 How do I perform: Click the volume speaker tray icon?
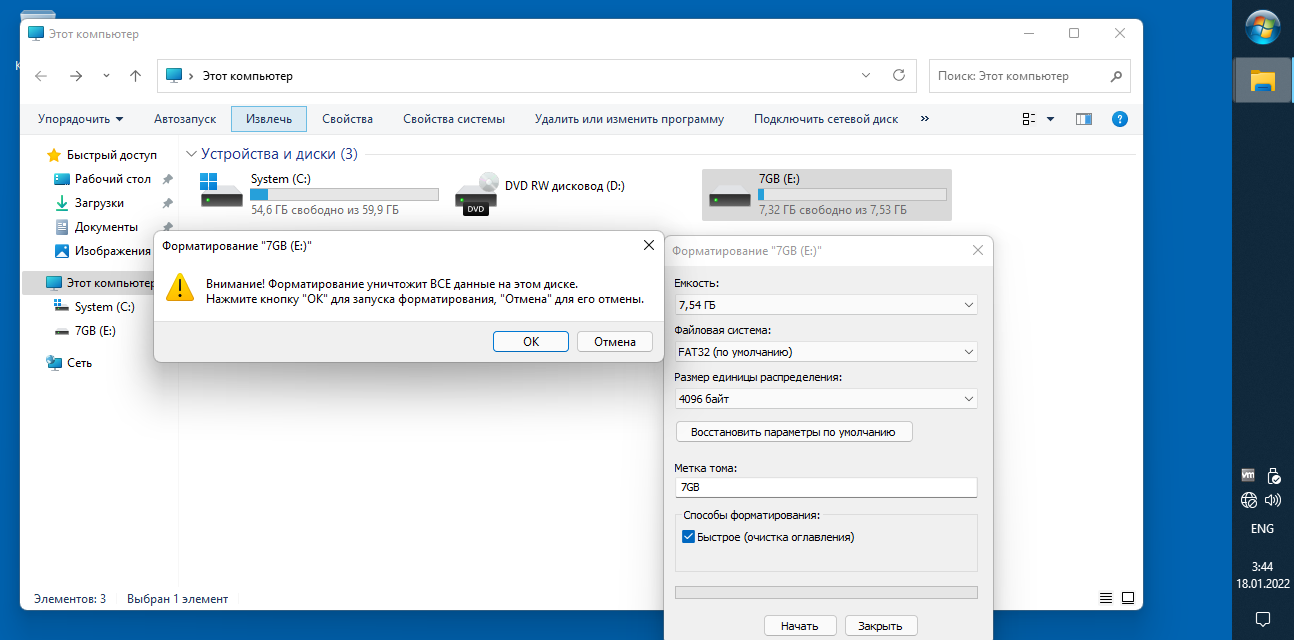1274,500
